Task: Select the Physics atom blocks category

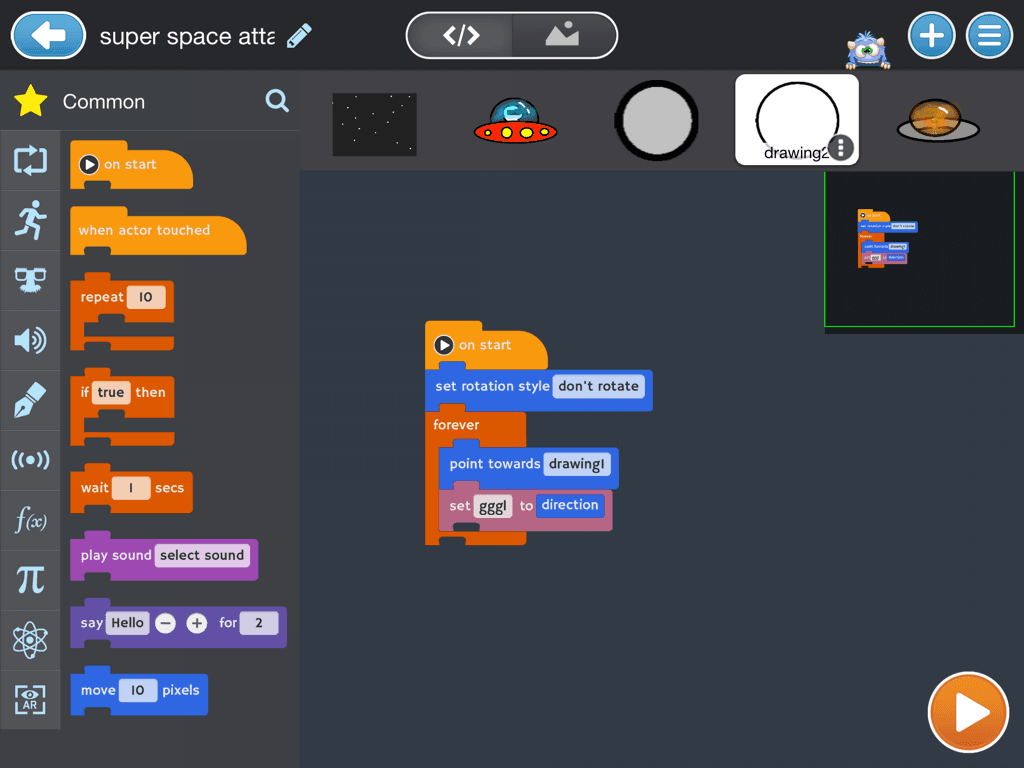Action: [x=31, y=641]
